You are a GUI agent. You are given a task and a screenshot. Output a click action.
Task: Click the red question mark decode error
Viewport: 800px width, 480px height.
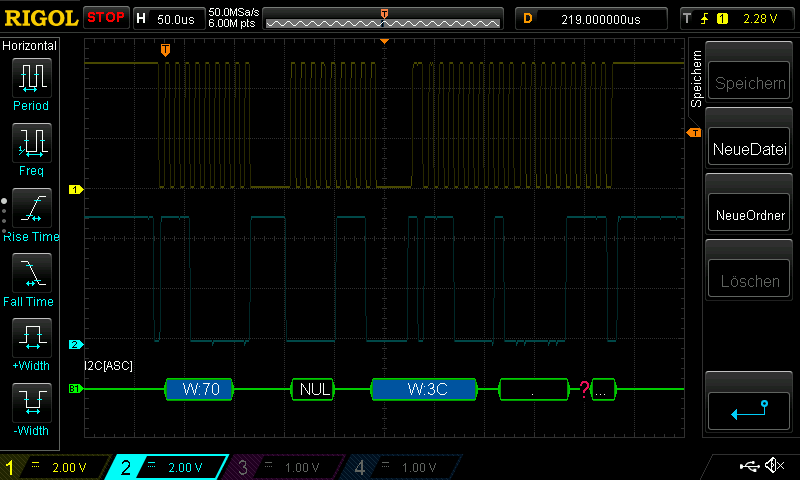584,389
